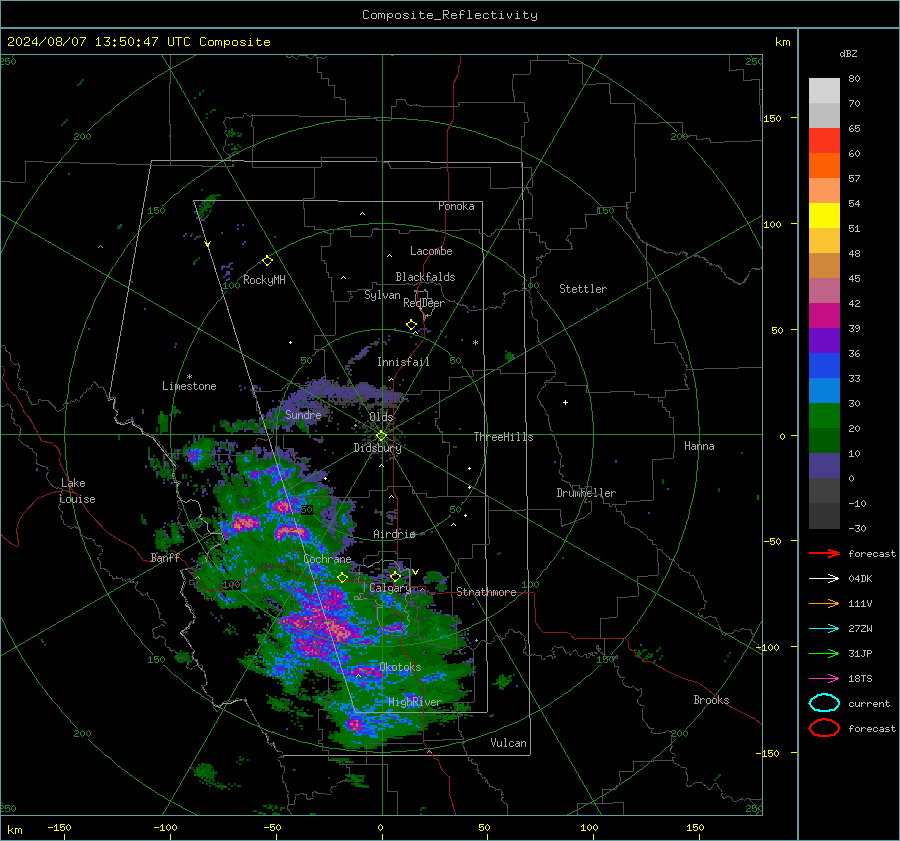Click yellow diamond marker near Cochrane
Screen dimensions: 900x841
point(342,578)
